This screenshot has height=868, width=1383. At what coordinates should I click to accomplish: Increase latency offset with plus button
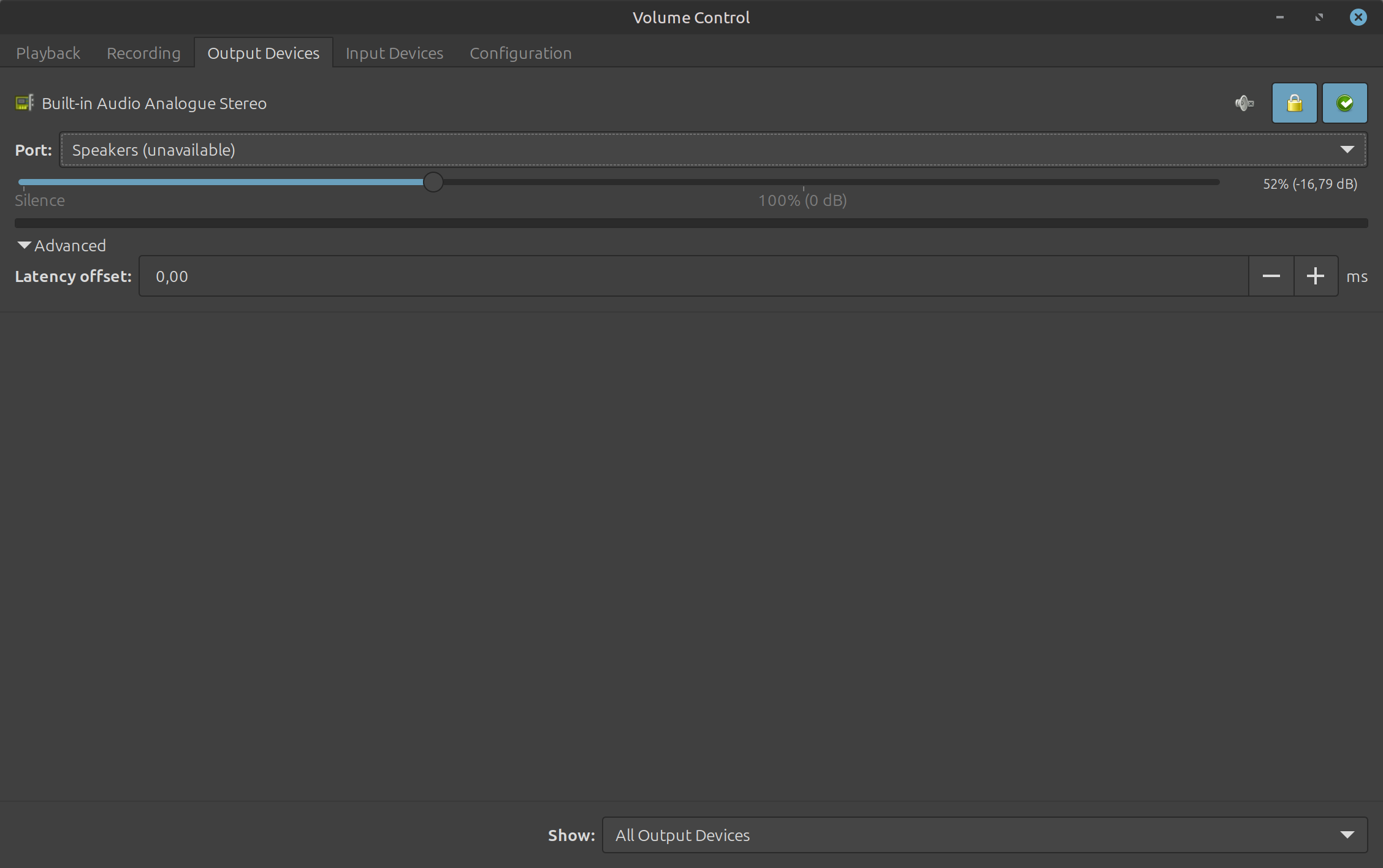[x=1315, y=276]
